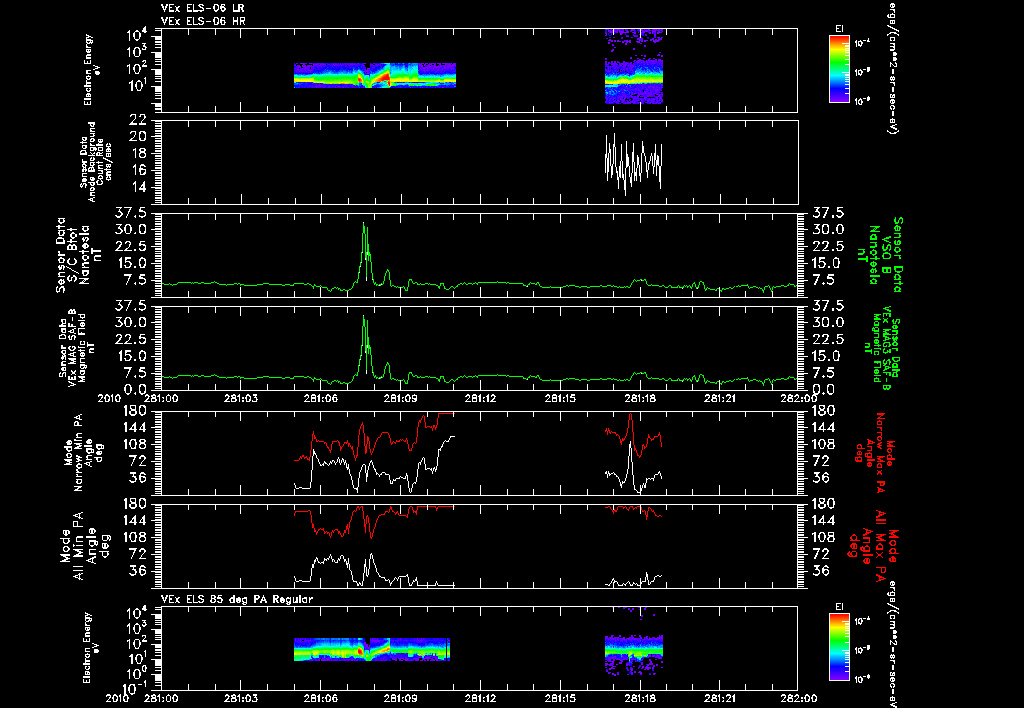Image resolution: width=1024 pixels, height=708 pixels.
Task: Click "281:09" on the middle time axis
Action: [x=400, y=398]
